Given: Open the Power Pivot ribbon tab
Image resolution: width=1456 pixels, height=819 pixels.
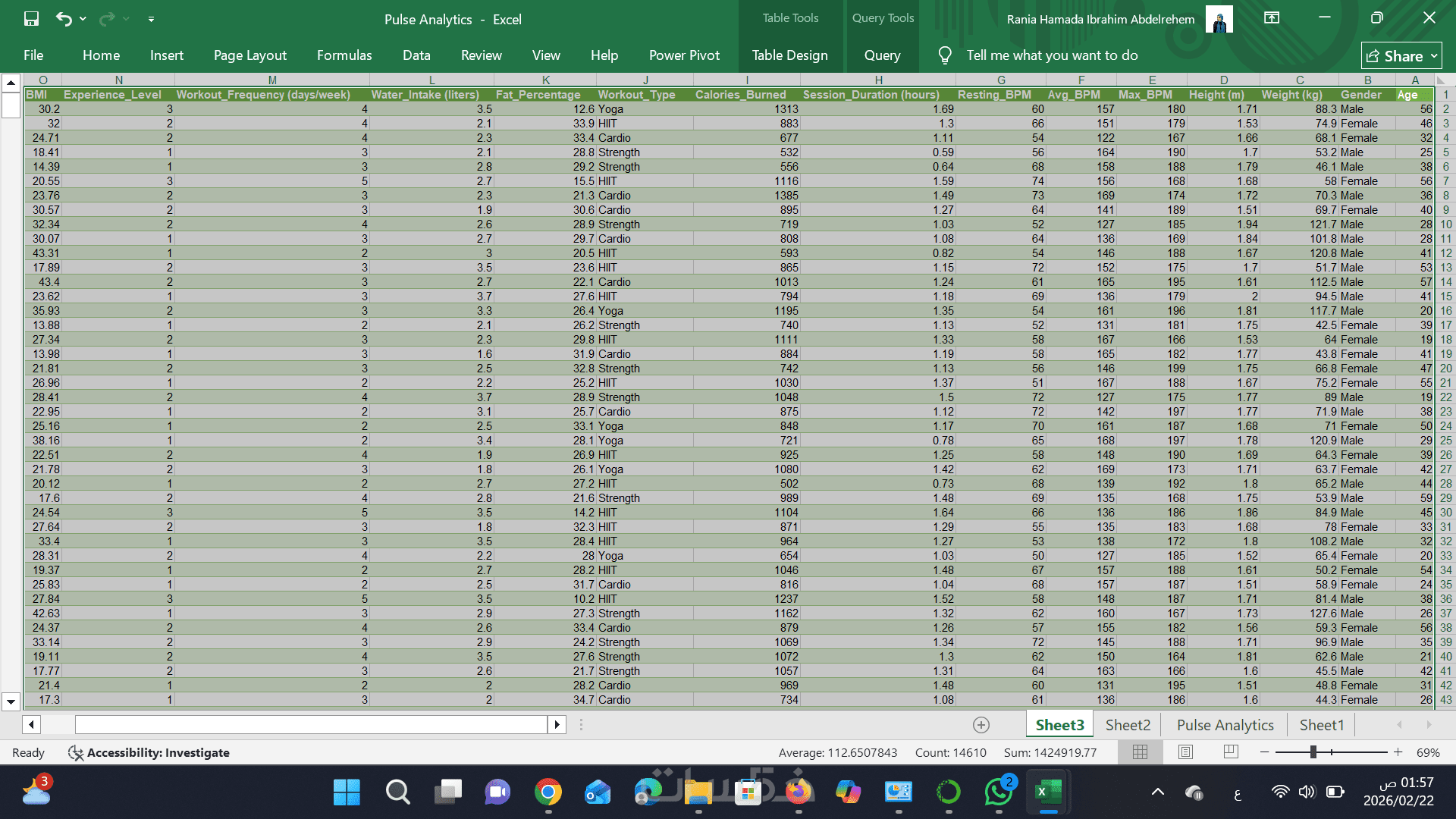Looking at the screenshot, I should point(684,55).
